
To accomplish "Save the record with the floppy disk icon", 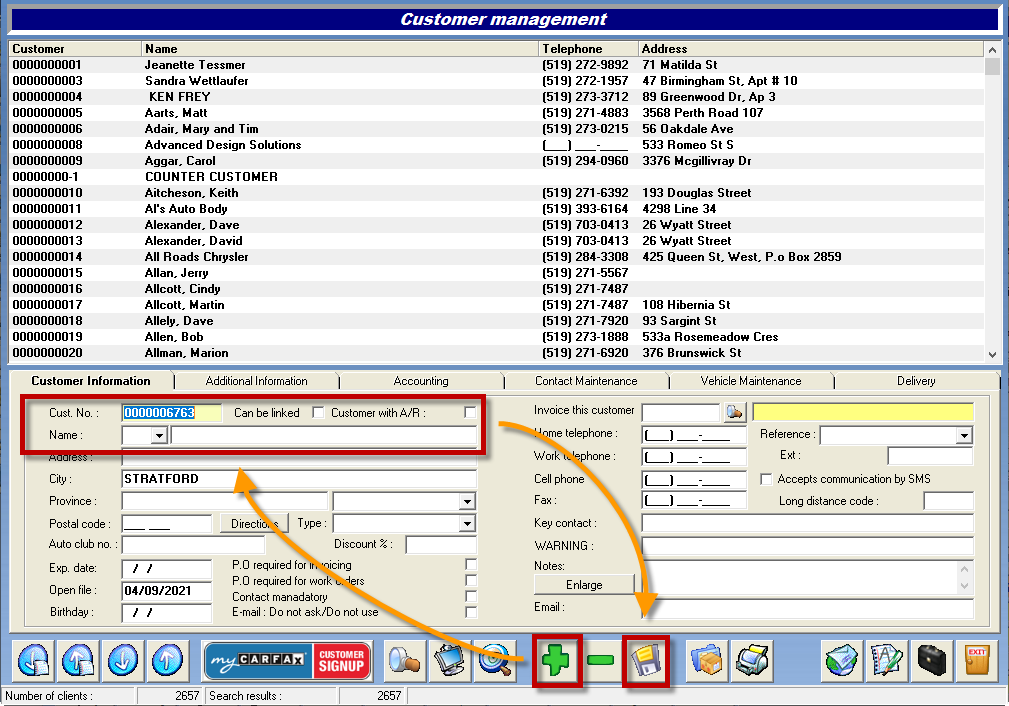I will (646, 660).
